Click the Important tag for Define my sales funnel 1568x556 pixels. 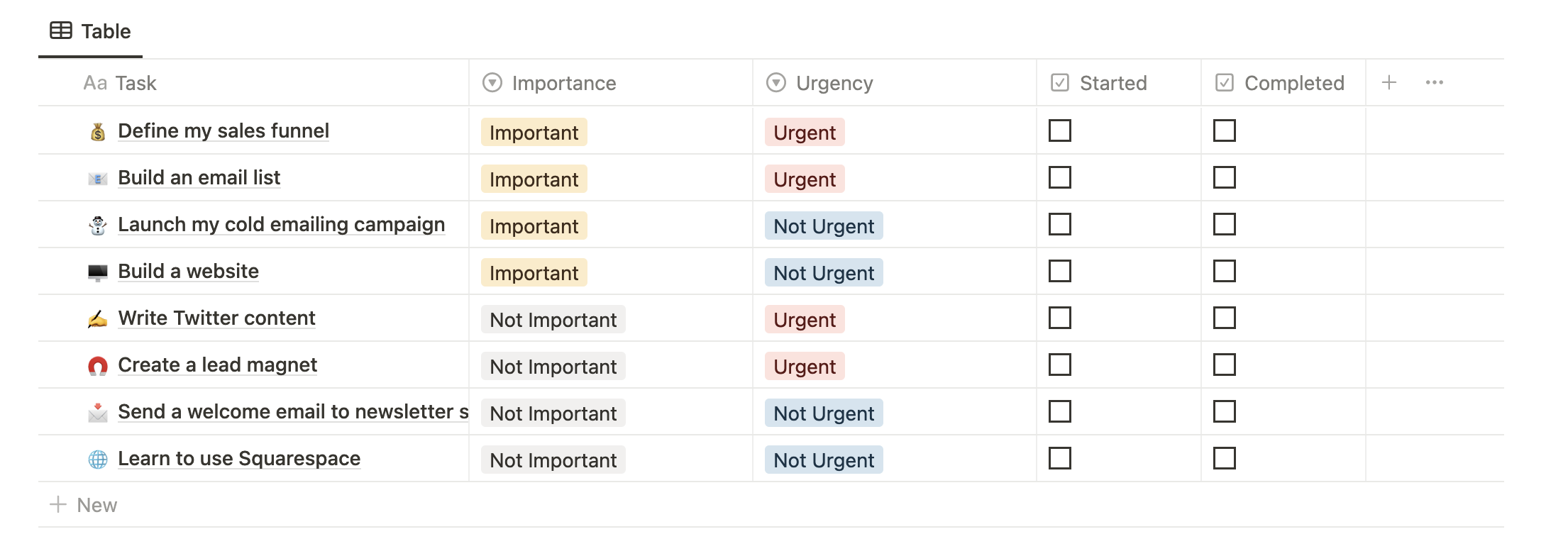coord(534,133)
